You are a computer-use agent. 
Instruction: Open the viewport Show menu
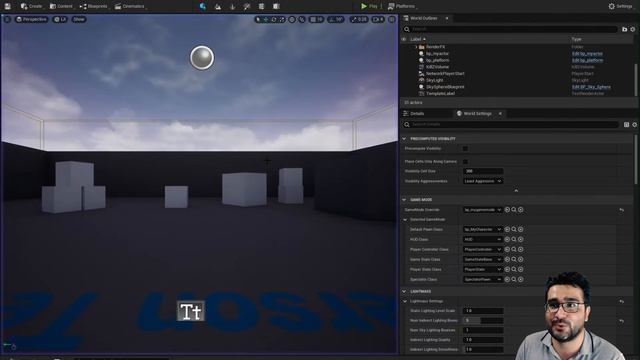(x=79, y=19)
